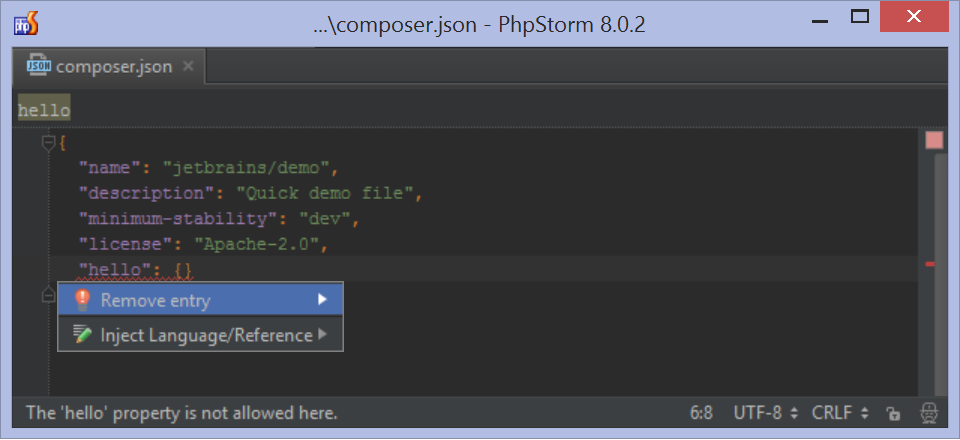Open UTF-8 file encoding dropdown

[765, 413]
